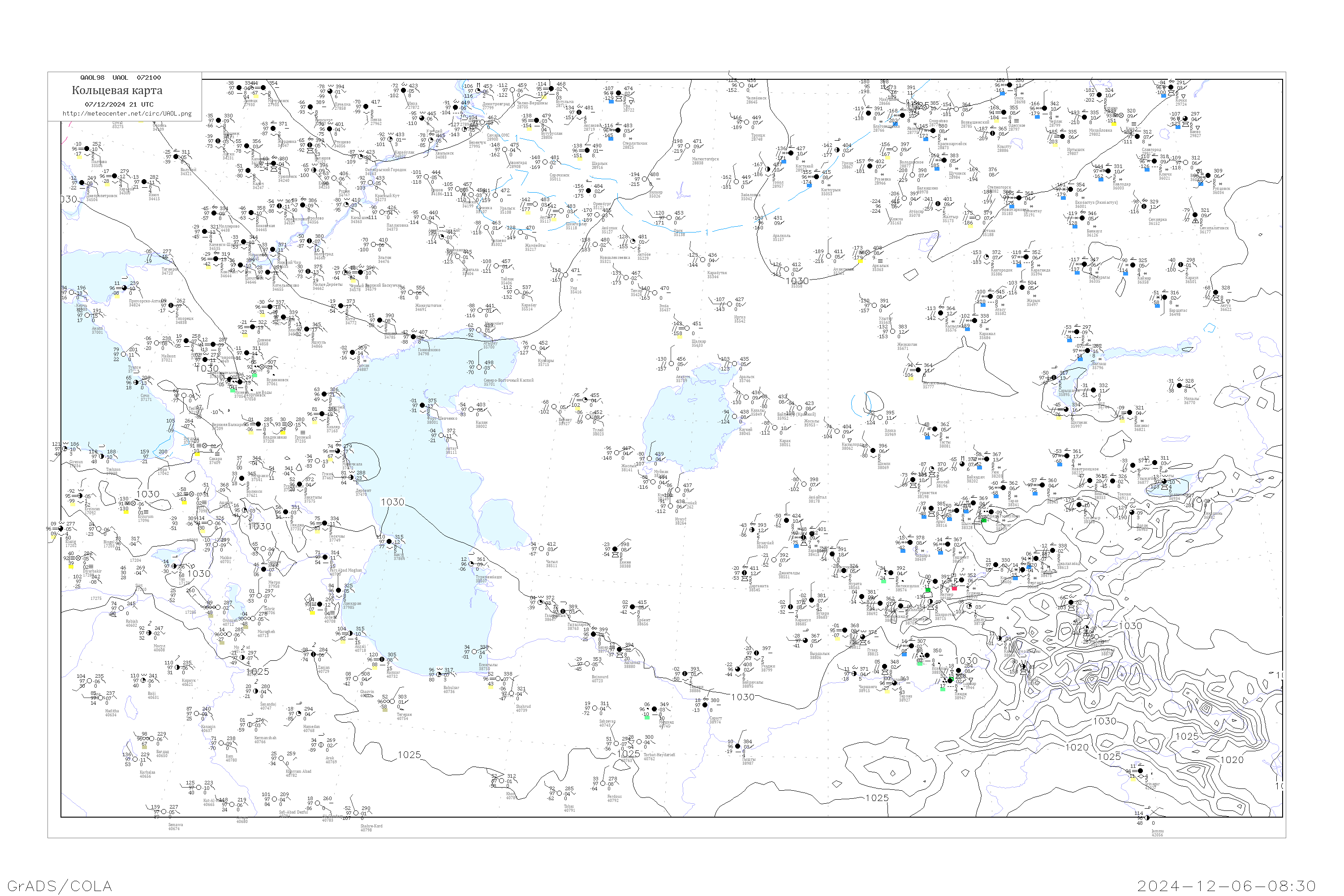Click the Волгоград 34560 station marker
The width and height of the screenshot is (1344, 896).
point(309,241)
